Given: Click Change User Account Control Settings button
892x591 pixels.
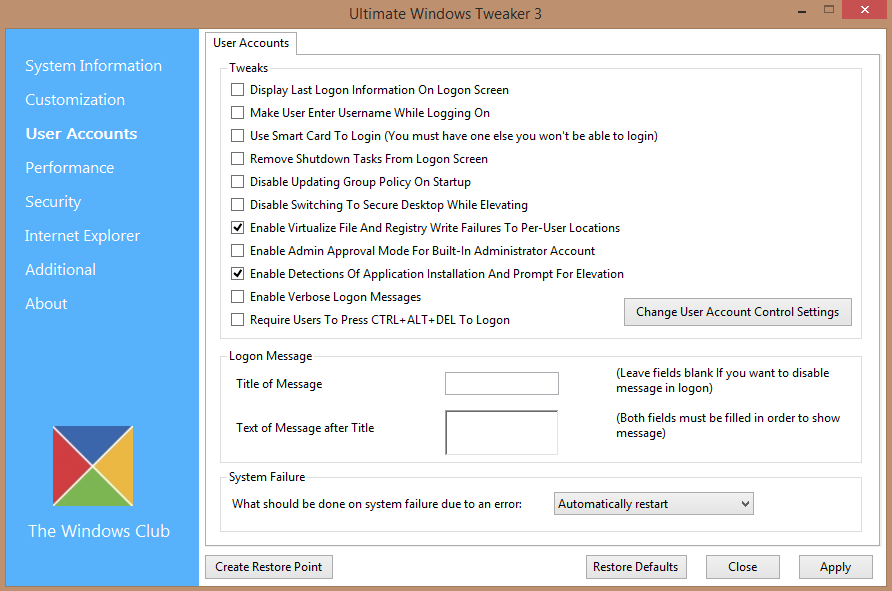Looking at the screenshot, I should click(x=737, y=312).
